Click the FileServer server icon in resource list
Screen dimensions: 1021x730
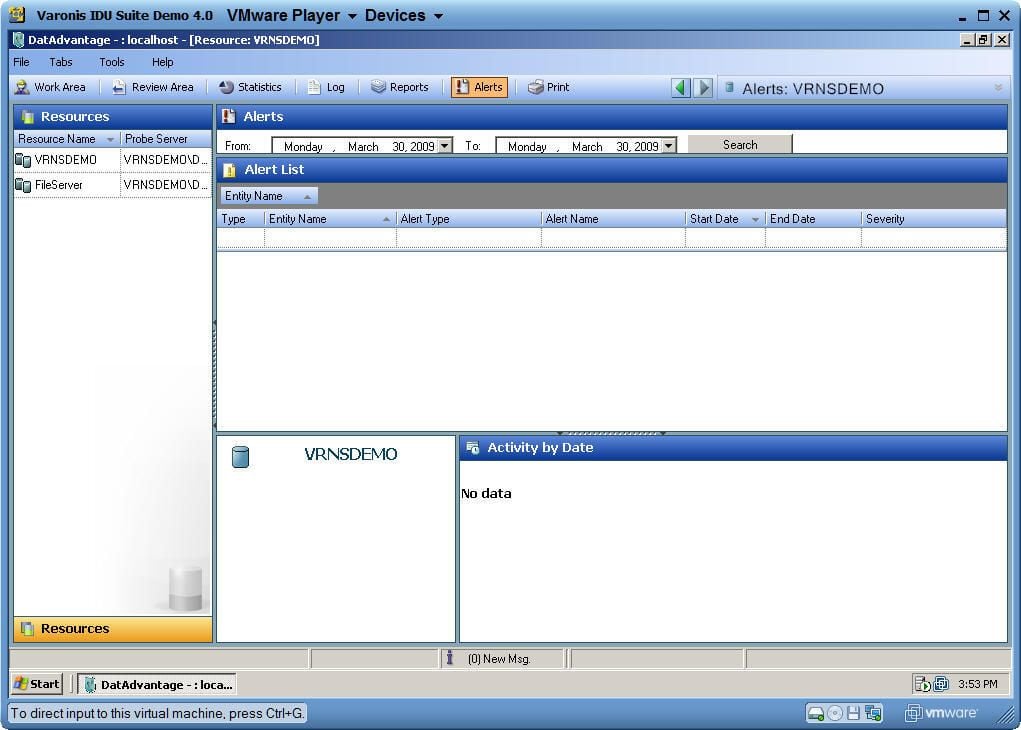(x=23, y=185)
